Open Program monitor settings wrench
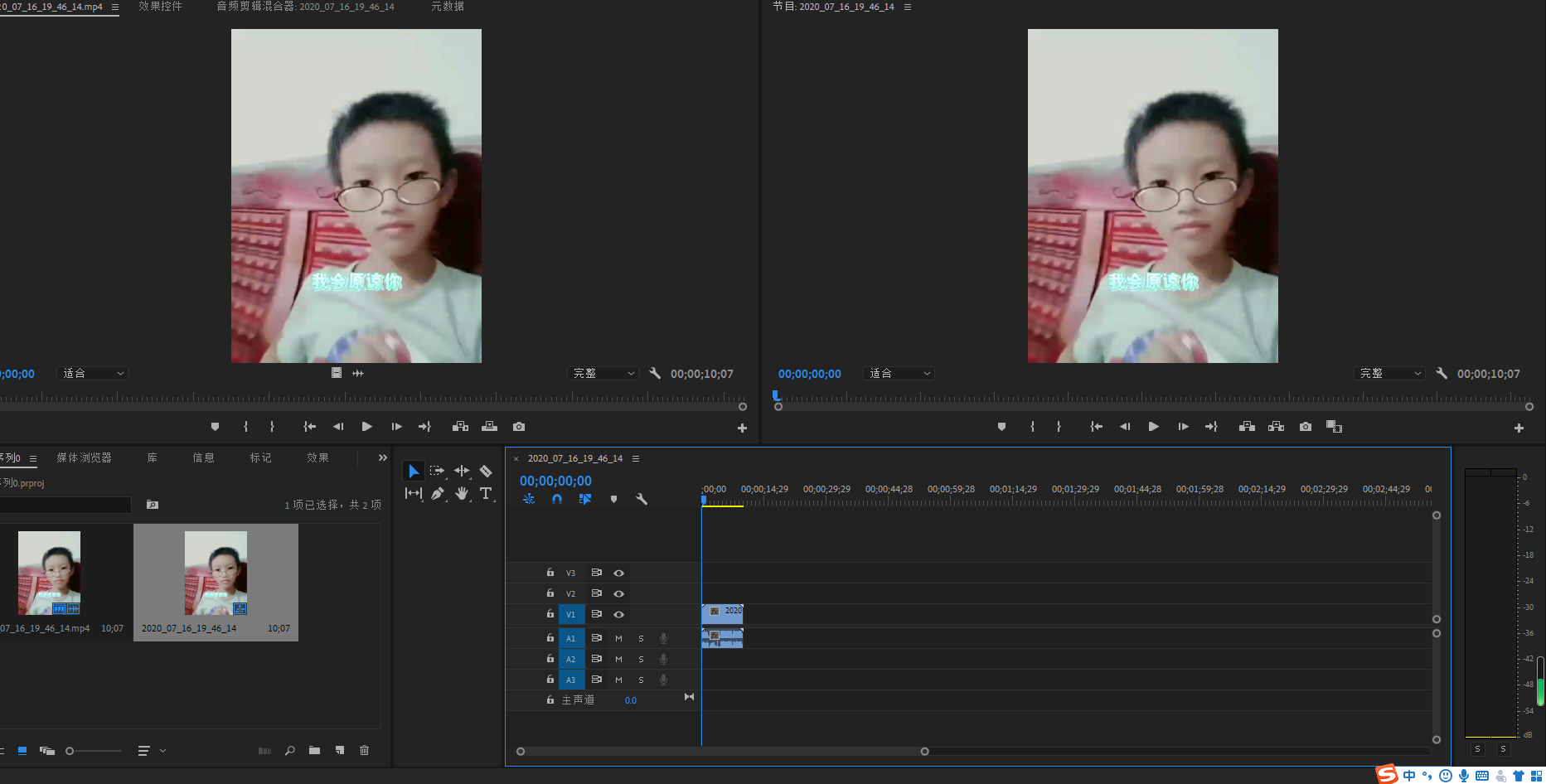 pos(1442,373)
